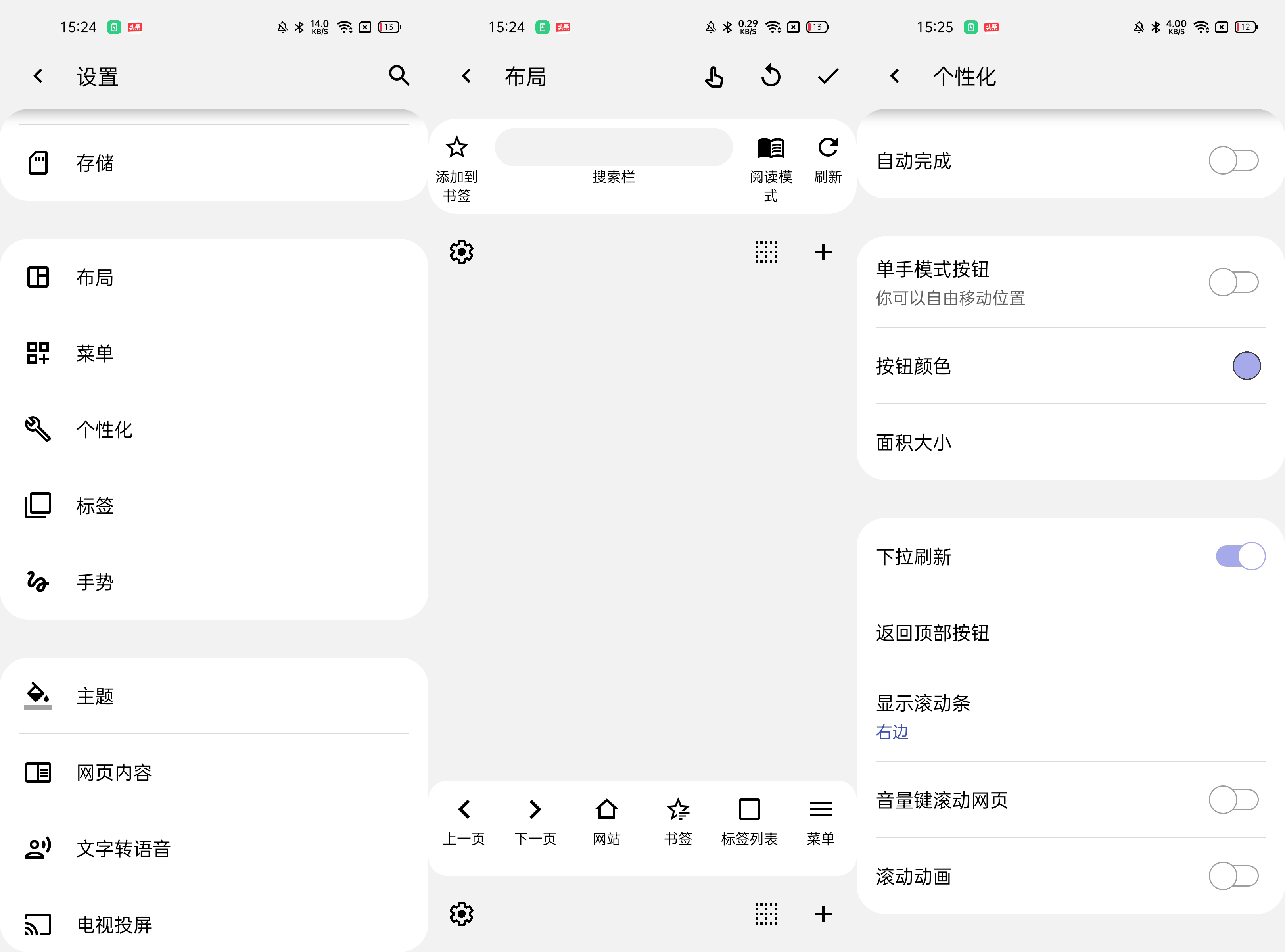Click the bottom toolbar plus add icon
1285x952 pixels.
[823, 914]
